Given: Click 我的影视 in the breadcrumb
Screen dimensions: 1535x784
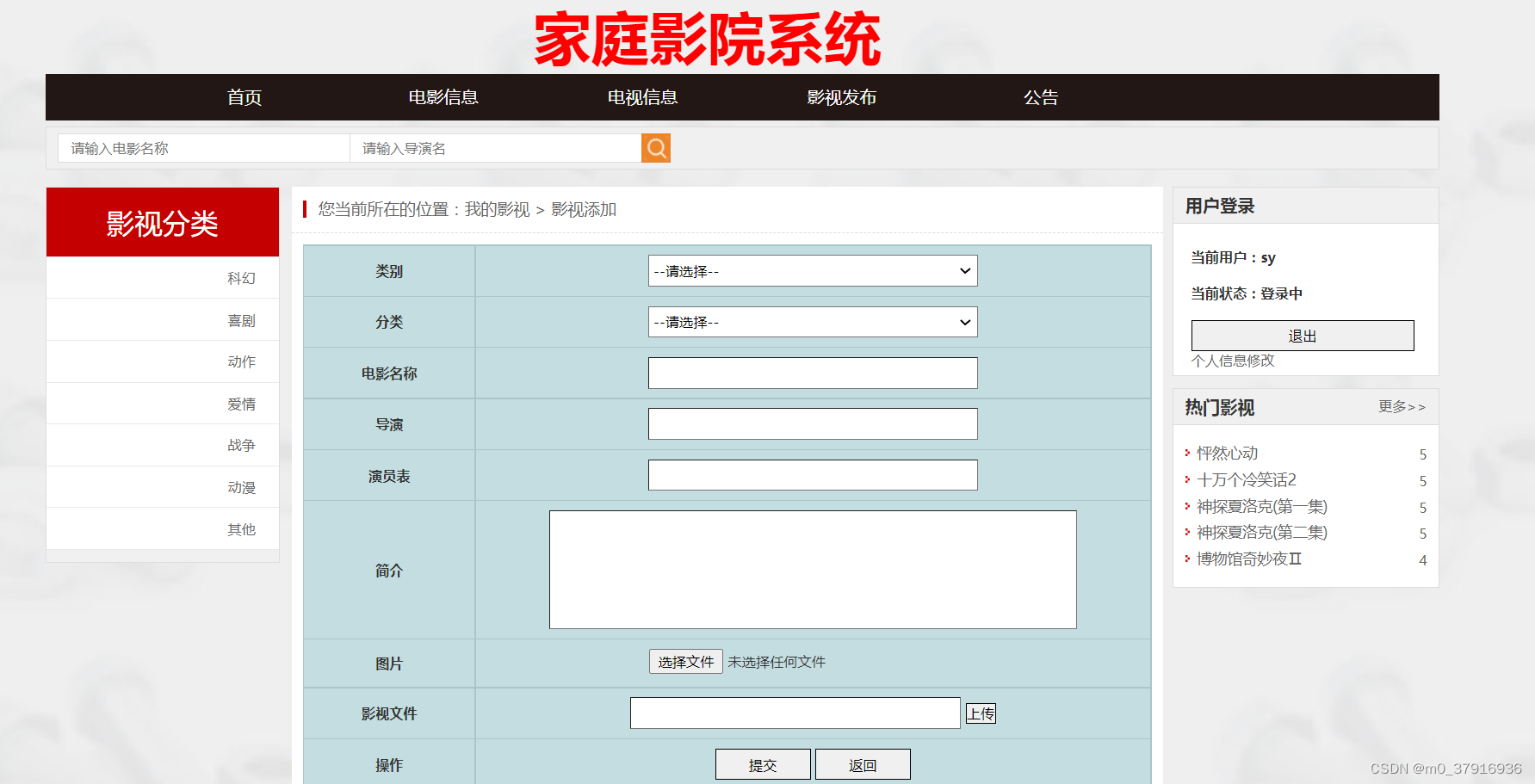Looking at the screenshot, I should click(497, 209).
